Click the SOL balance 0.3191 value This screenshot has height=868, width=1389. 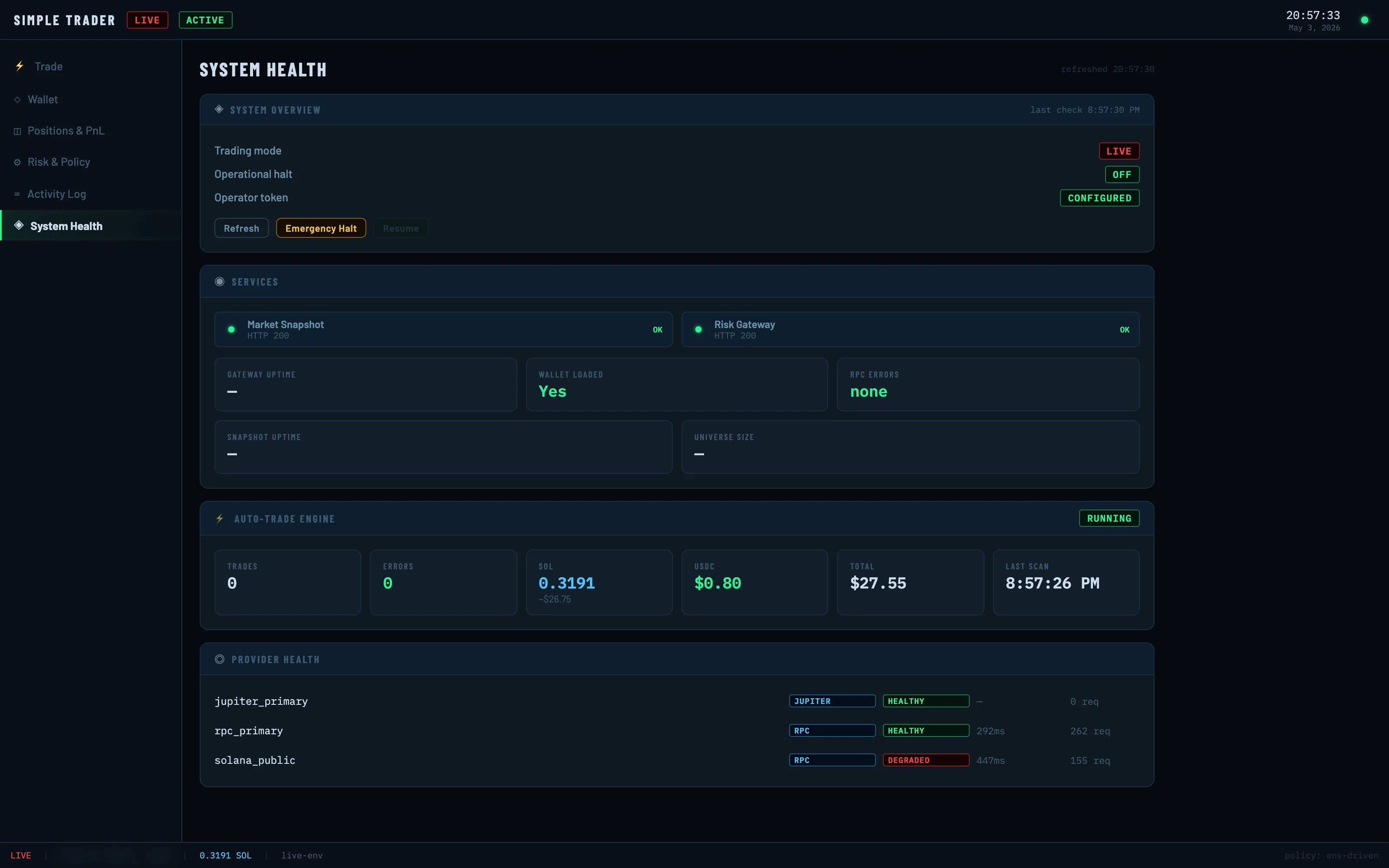click(566, 583)
